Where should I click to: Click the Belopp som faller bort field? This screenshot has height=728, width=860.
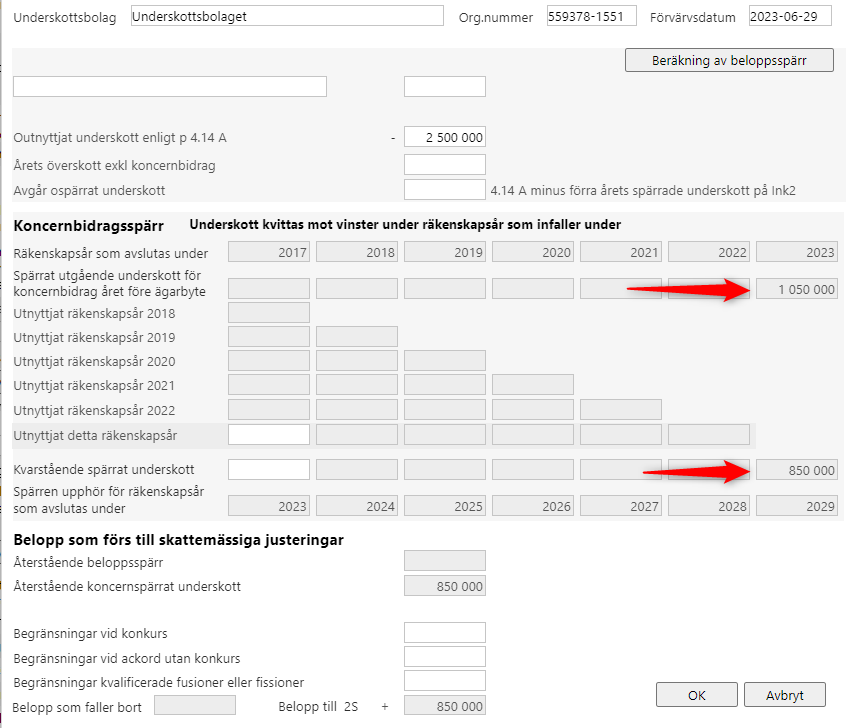[x=195, y=706]
